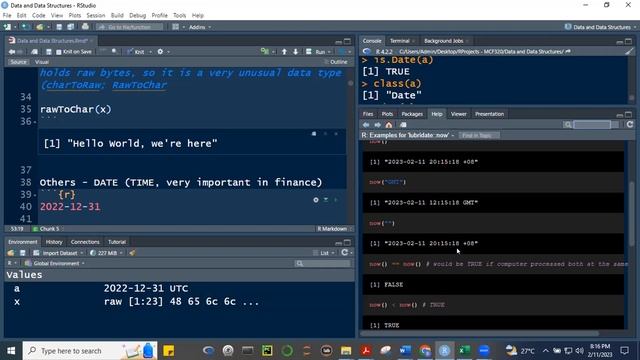Open the R Markdown file type selector

pos(334,229)
